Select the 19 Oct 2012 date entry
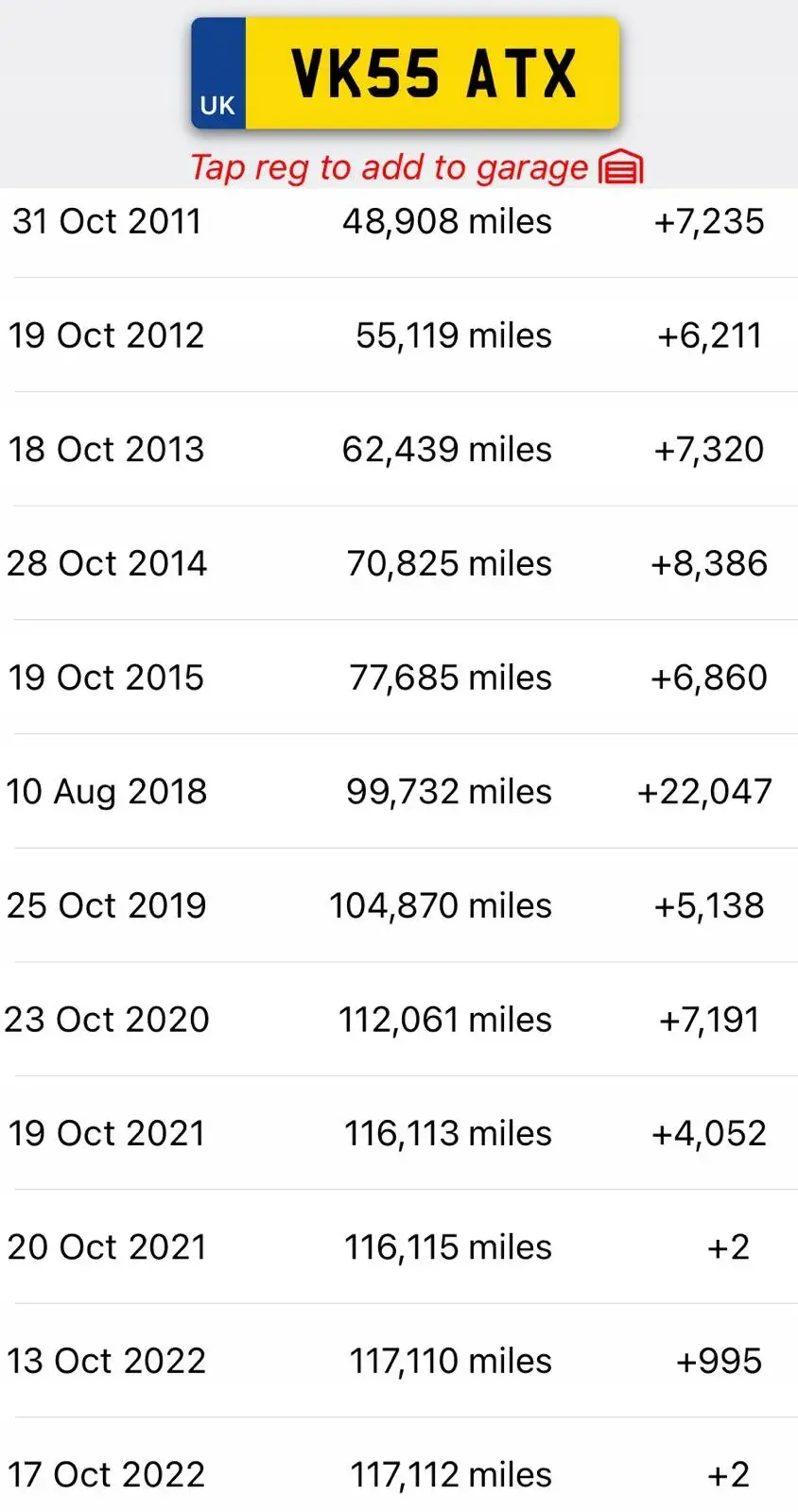 click(106, 335)
